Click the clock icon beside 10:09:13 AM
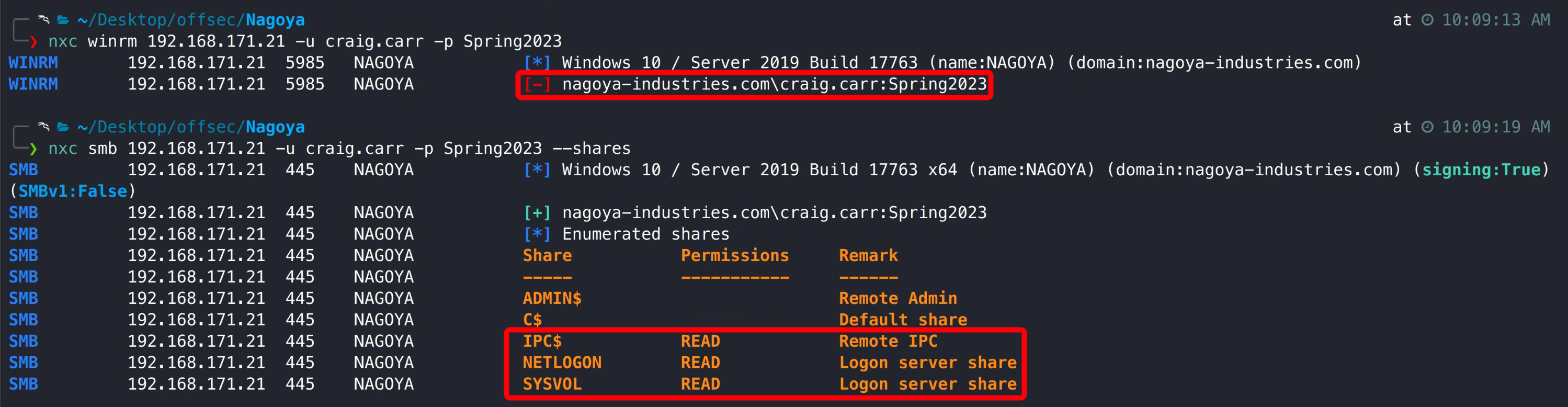Image resolution: width=1568 pixels, height=407 pixels. 1427,20
